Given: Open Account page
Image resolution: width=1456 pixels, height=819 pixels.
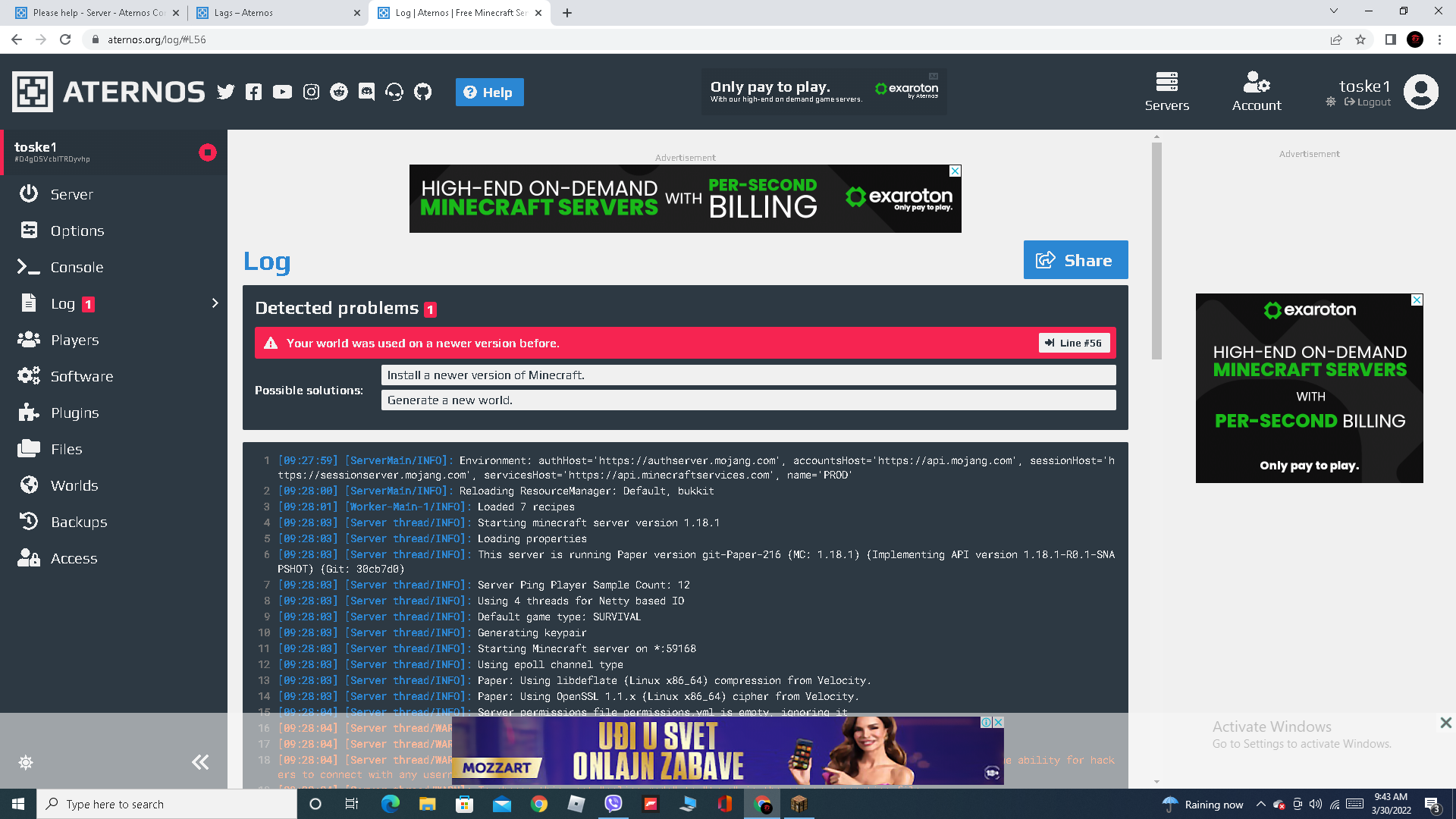Looking at the screenshot, I should [1257, 92].
